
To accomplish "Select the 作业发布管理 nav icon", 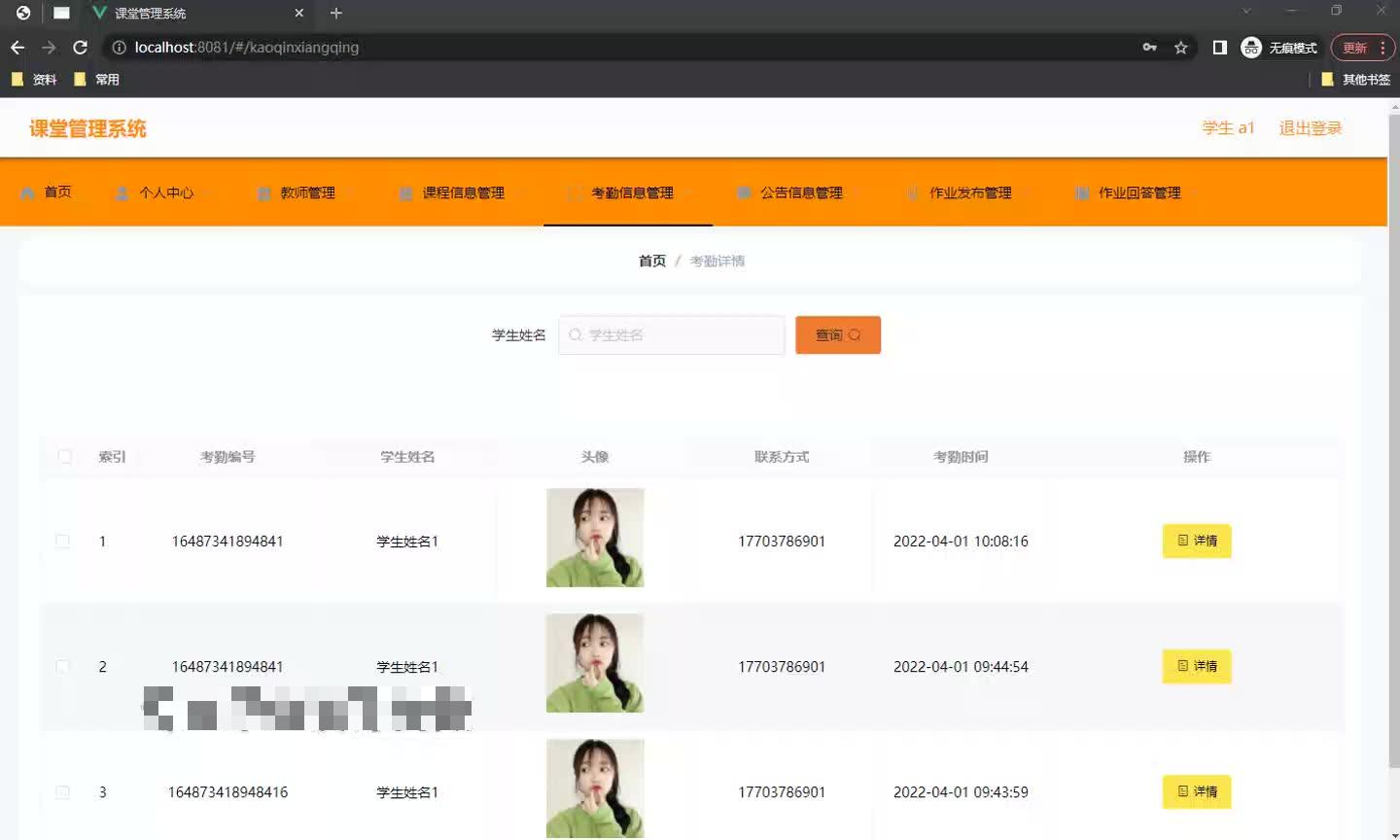I will tap(912, 192).
